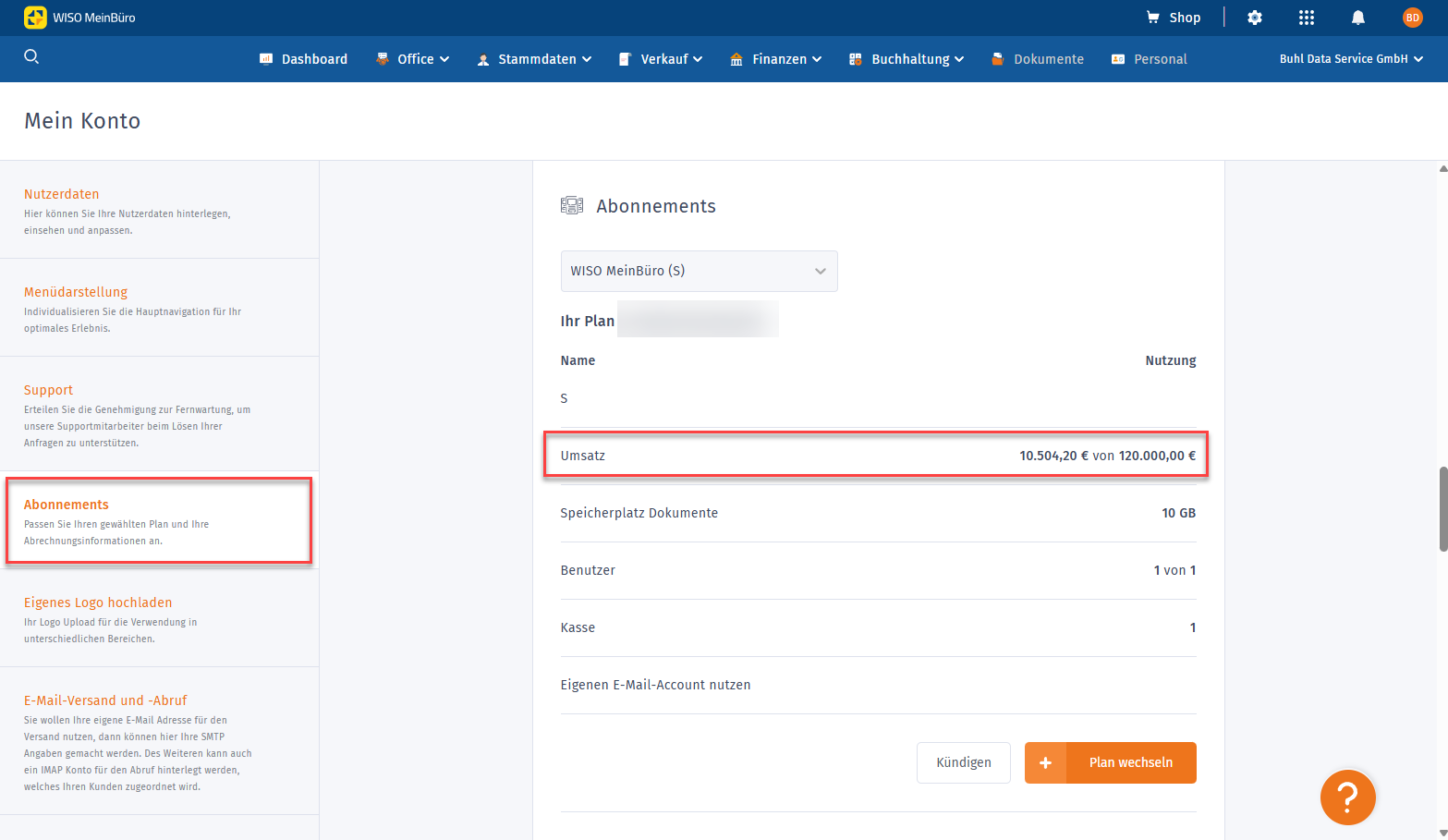Expand the Verkauf dropdown menu
This screenshot has width=1448, height=840.
698,59
